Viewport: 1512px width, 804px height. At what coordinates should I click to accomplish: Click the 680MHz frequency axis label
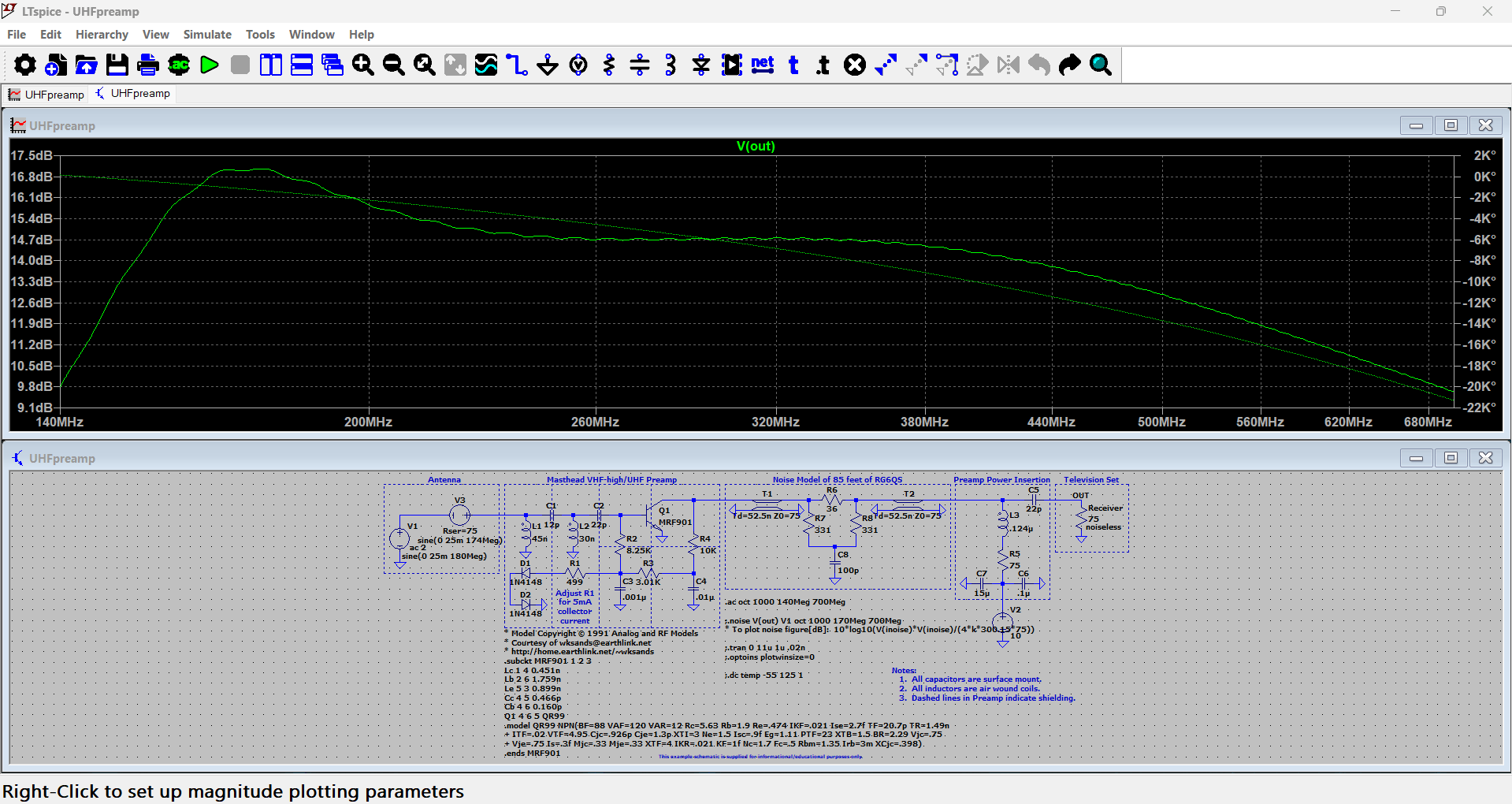click(x=1428, y=422)
